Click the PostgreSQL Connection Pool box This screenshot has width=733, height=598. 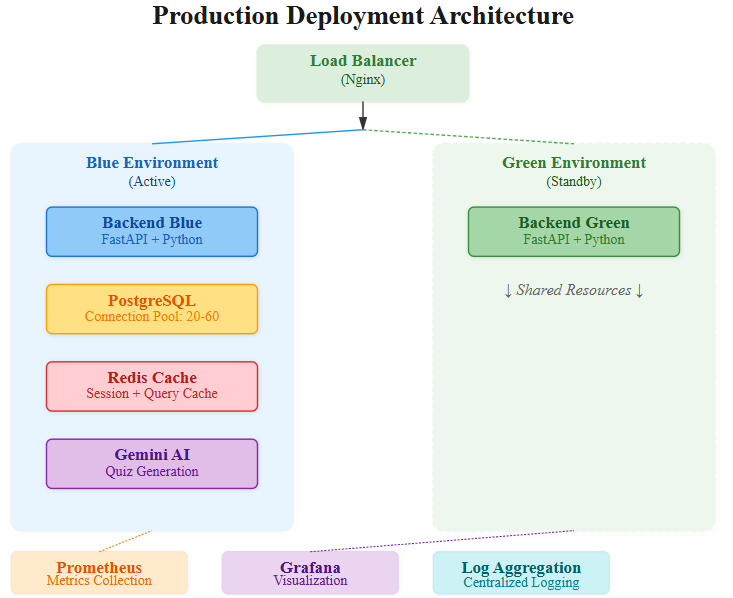tap(152, 309)
